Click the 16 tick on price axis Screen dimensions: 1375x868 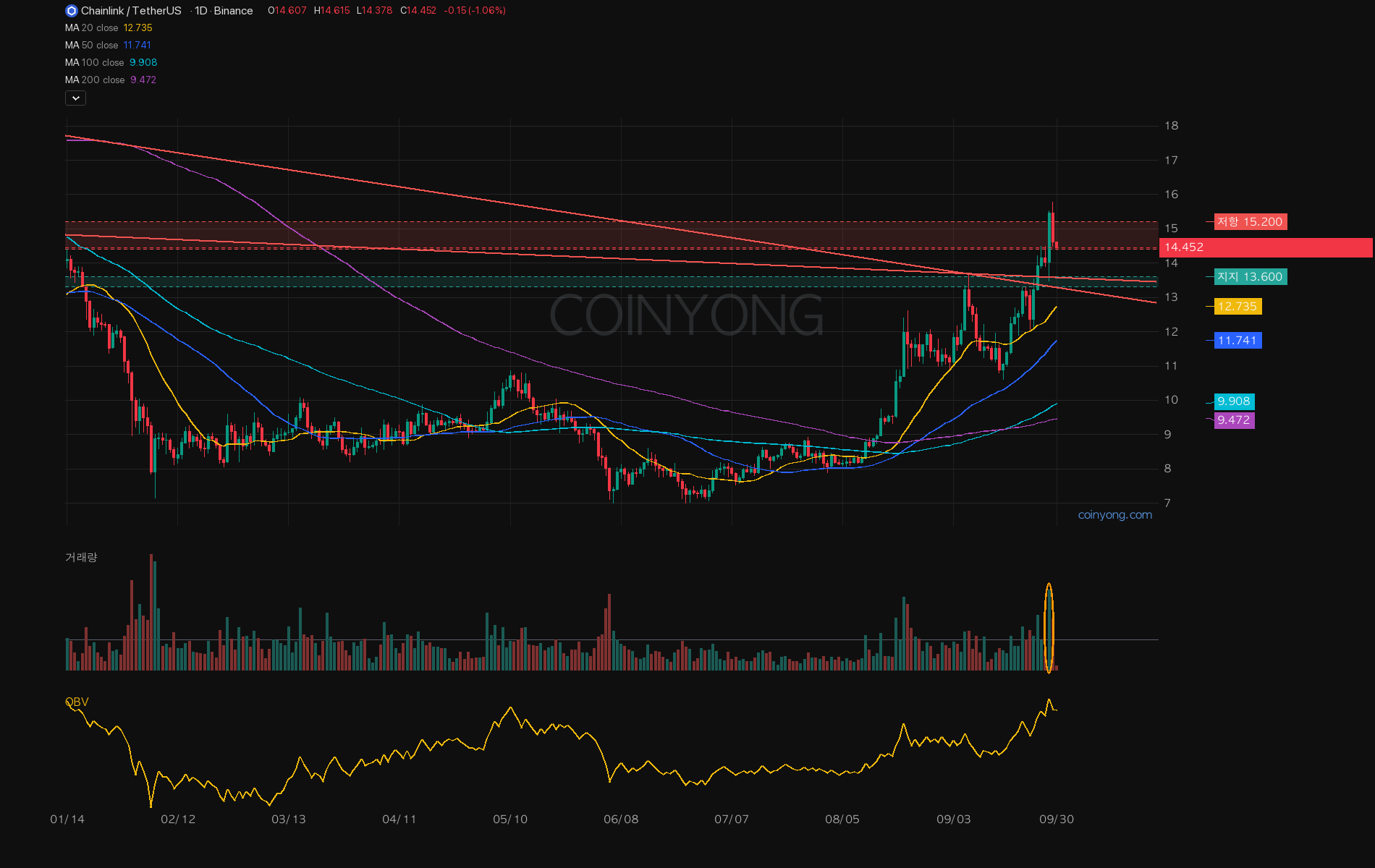pyautogui.click(x=1171, y=195)
